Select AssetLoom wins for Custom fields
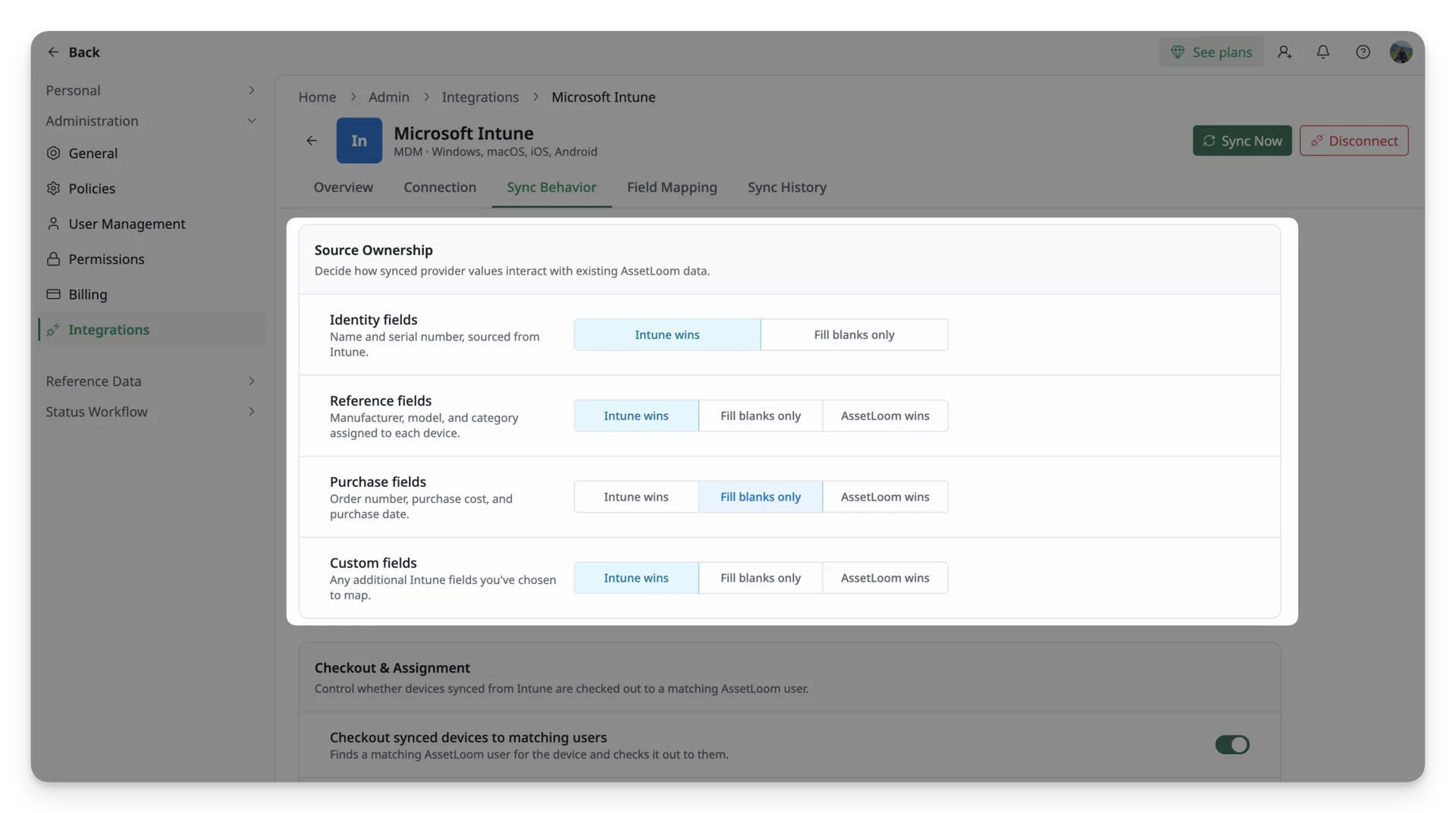 [x=885, y=579]
